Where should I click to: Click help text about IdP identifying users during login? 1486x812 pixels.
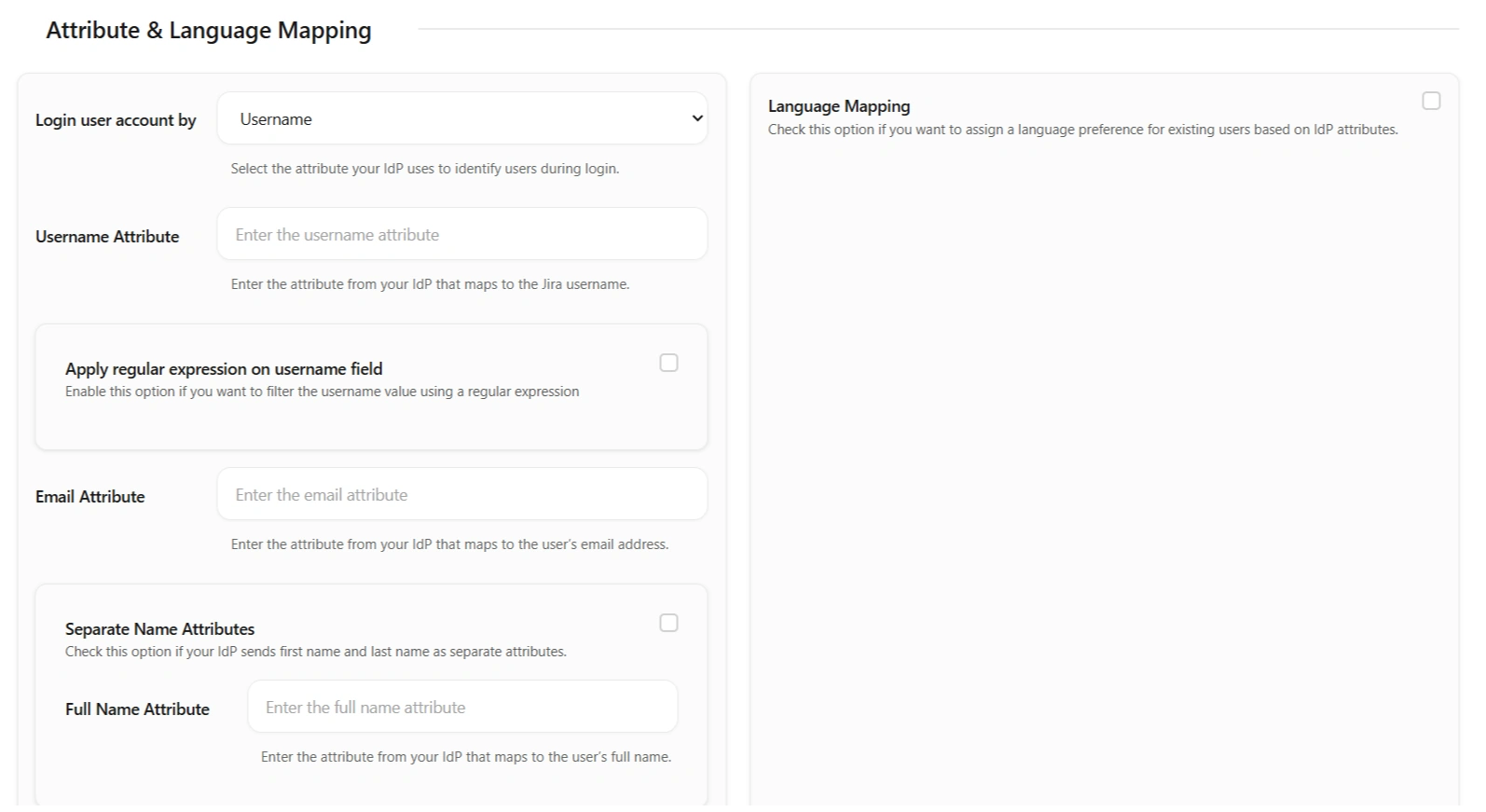[x=425, y=169]
